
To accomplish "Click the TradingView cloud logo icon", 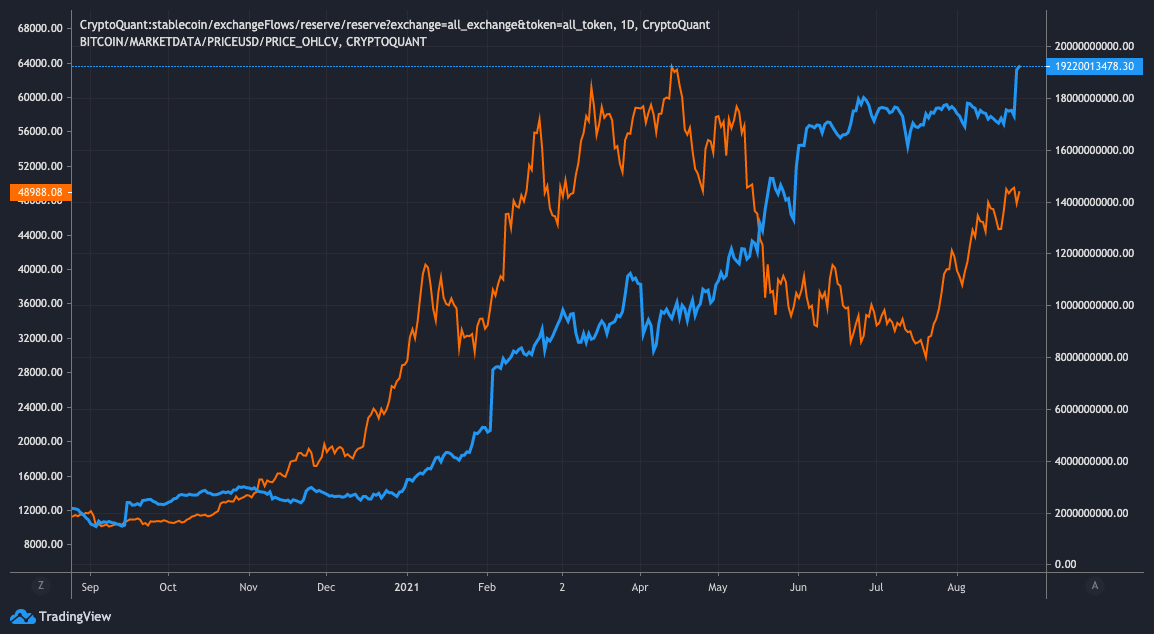I will [22, 617].
